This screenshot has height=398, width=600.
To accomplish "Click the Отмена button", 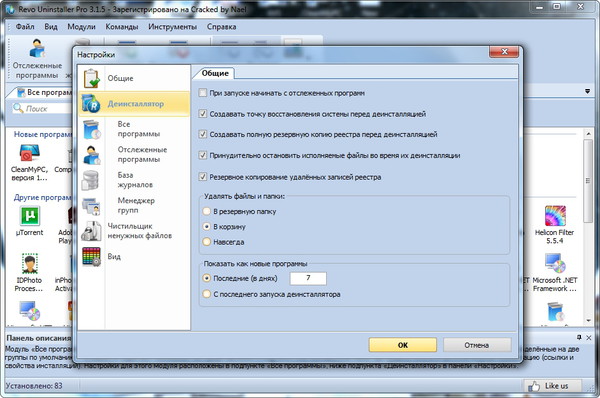I will point(477,345).
